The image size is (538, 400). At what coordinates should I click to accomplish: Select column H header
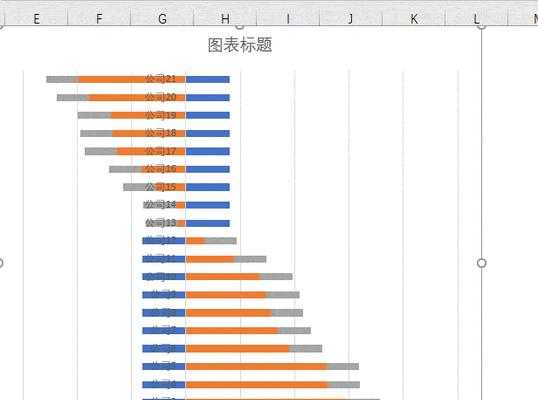225,19
